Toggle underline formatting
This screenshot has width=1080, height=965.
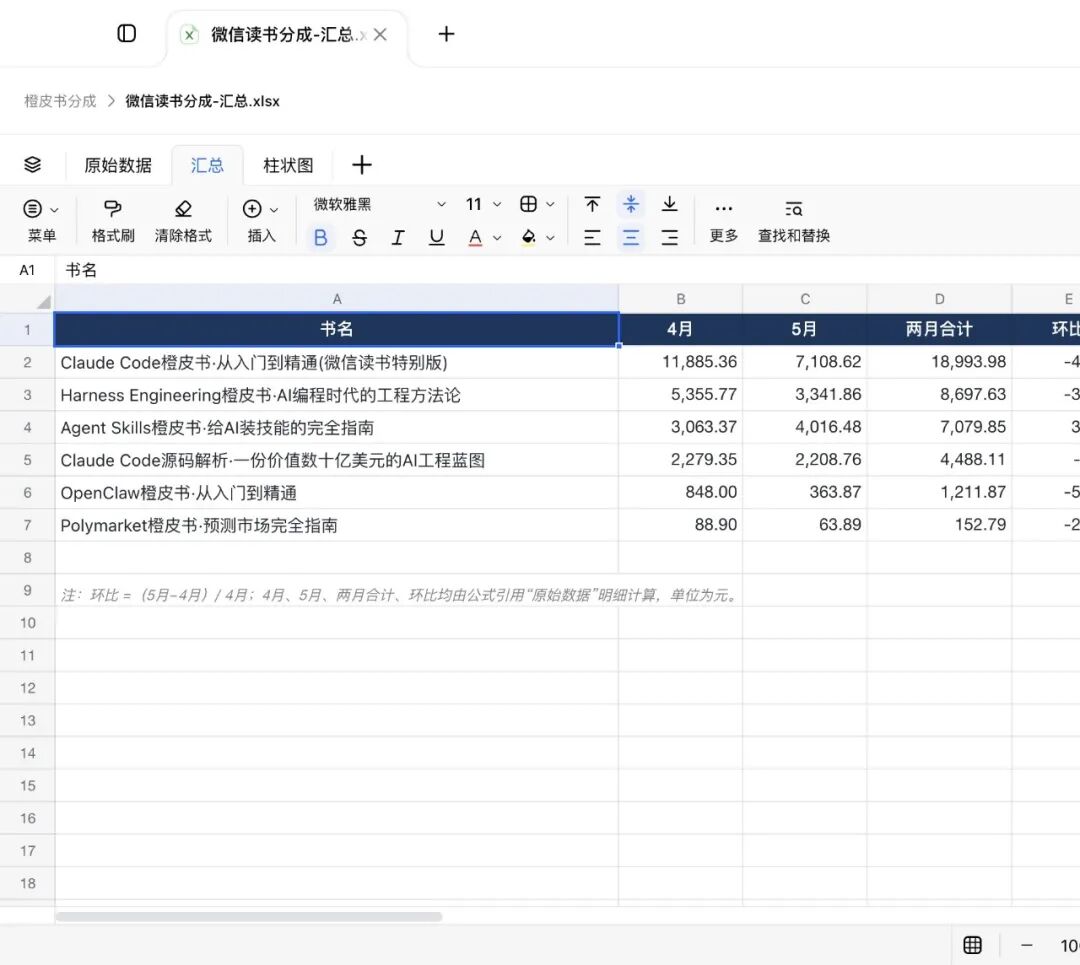coord(436,238)
